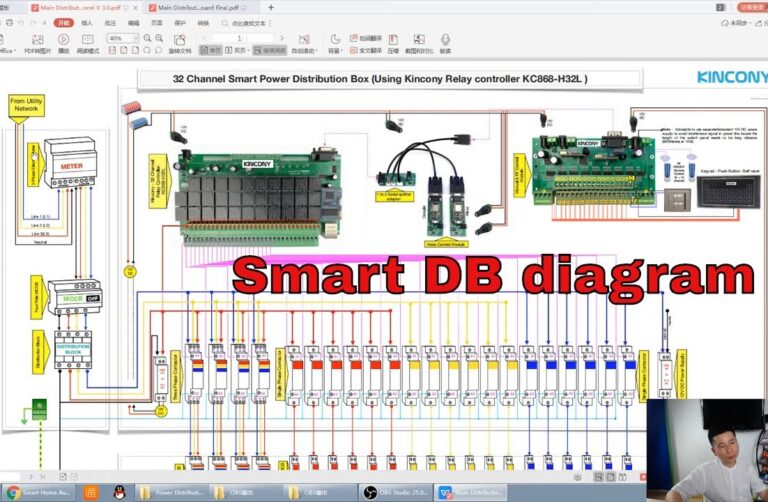Click the microphone read-aloud icon
The width and height of the screenshot is (768, 502).
(445, 43)
